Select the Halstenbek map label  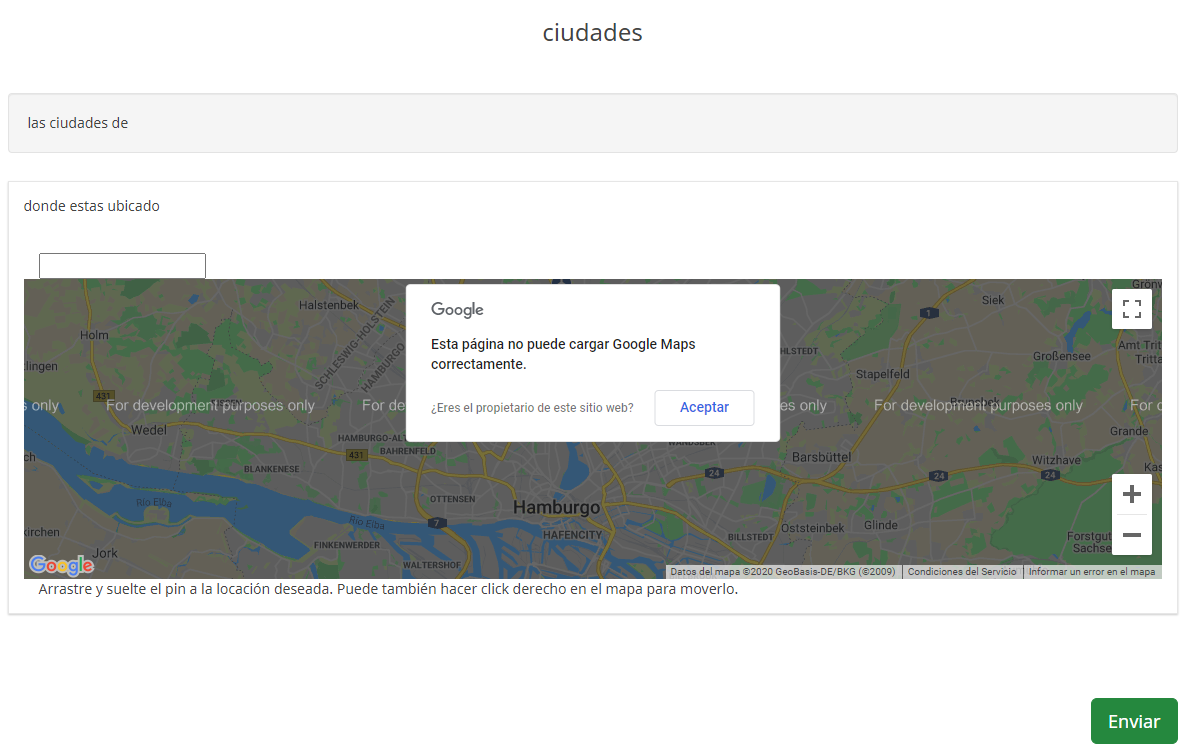pos(328,304)
